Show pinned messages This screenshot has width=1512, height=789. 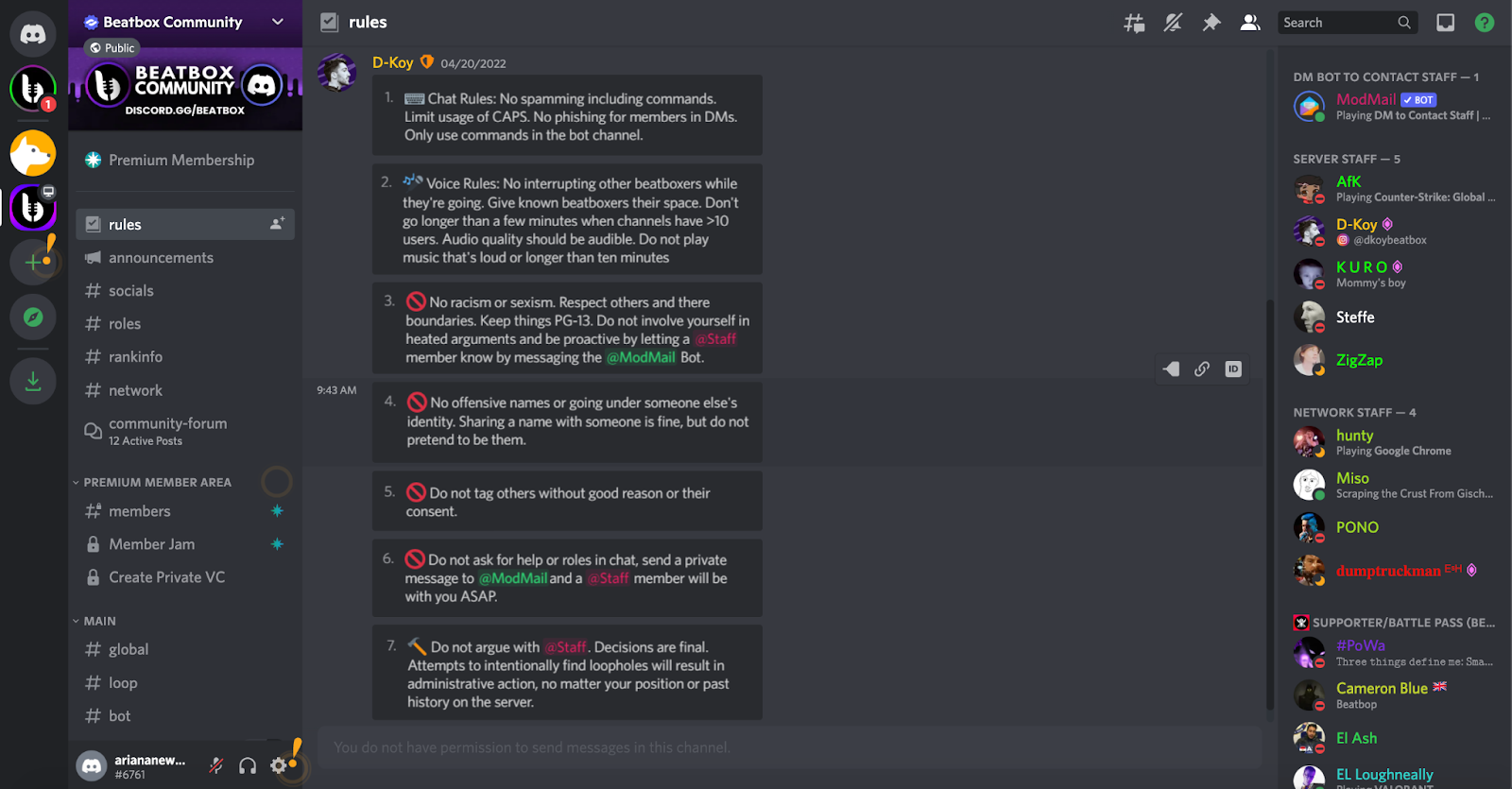pyautogui.click(x=1211, y=23)
